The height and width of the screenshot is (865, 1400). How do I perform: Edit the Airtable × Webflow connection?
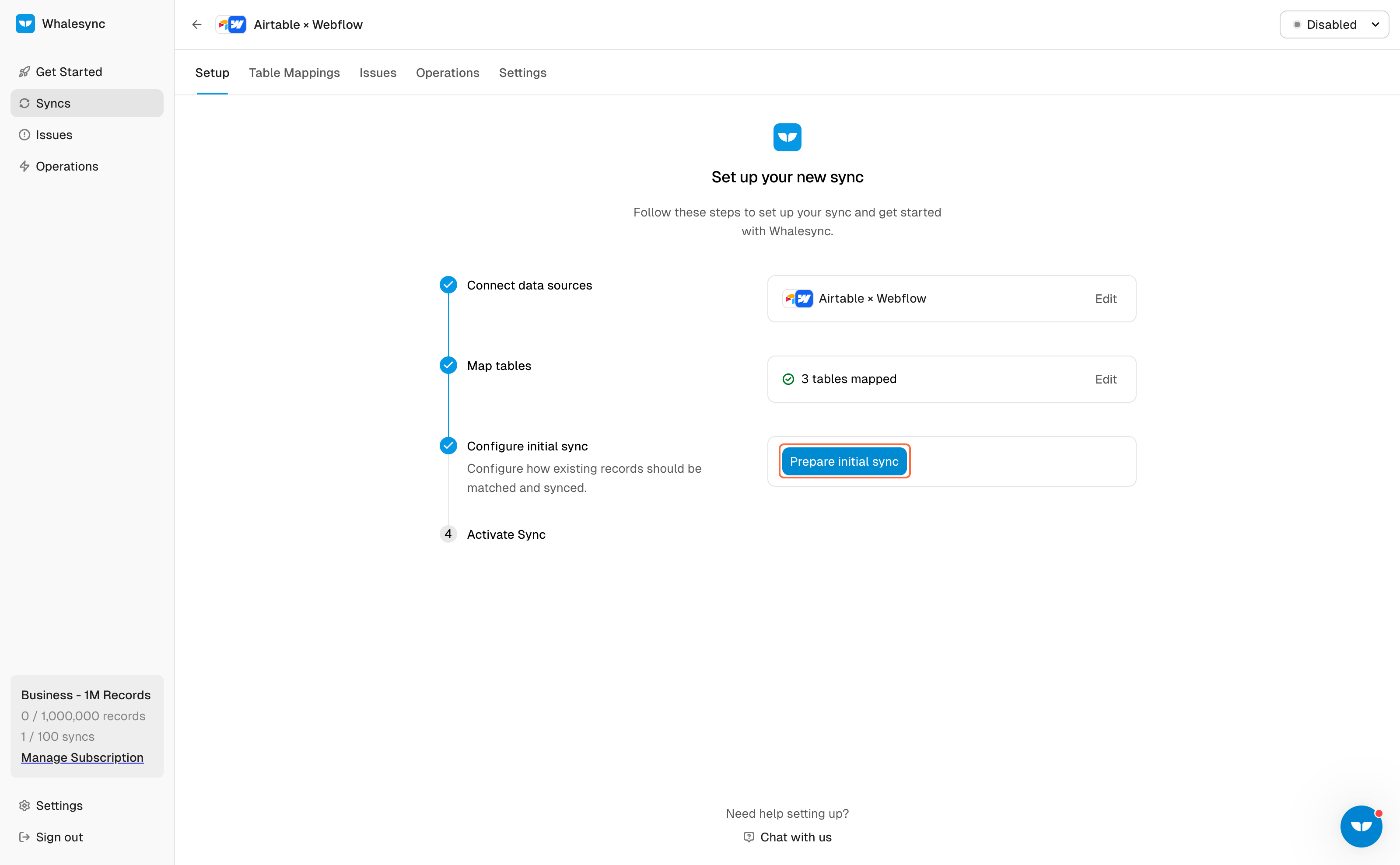tap(1106, 299)
